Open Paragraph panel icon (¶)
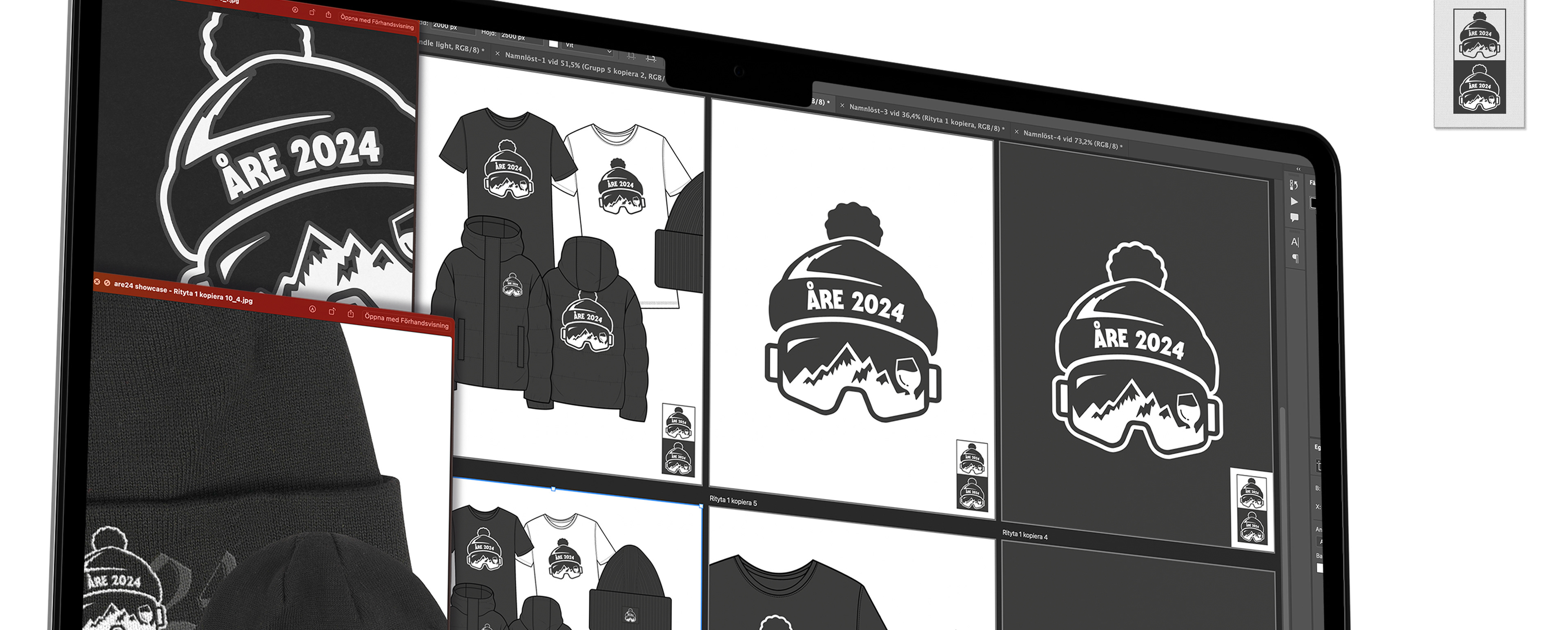 [x=1295, y=258]
